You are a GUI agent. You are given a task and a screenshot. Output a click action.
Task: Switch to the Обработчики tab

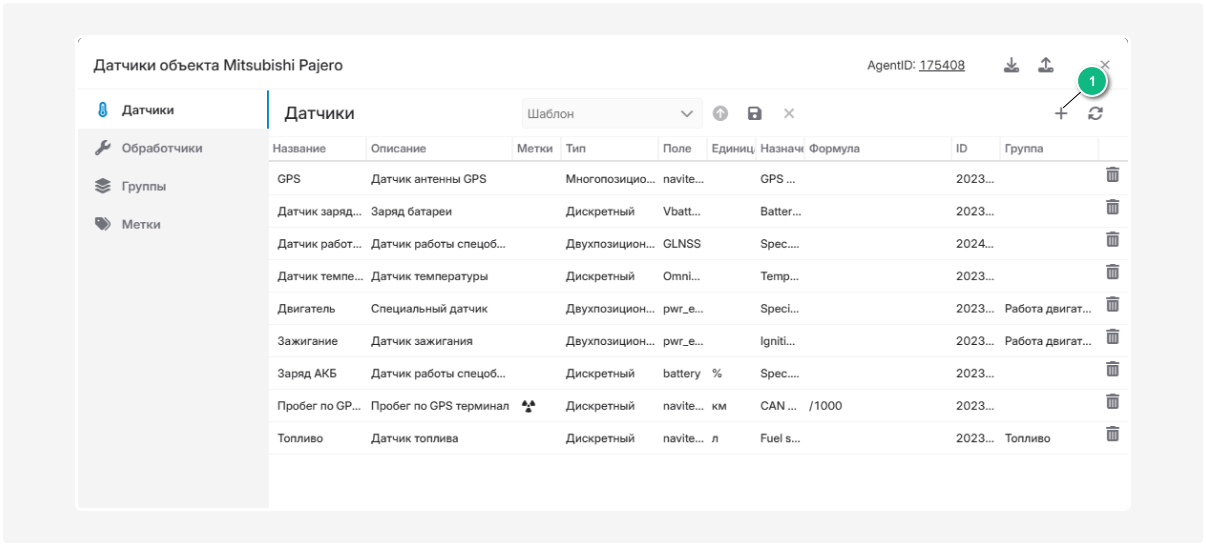[x=162, y=148]
